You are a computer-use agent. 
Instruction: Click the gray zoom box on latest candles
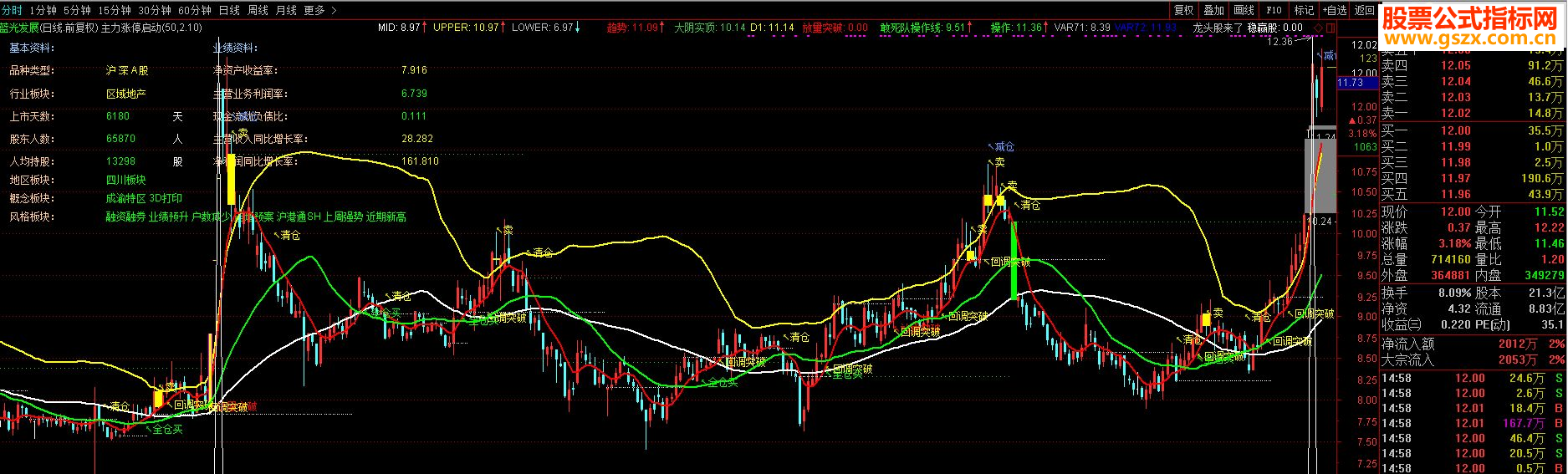(x=1320, y=176)
